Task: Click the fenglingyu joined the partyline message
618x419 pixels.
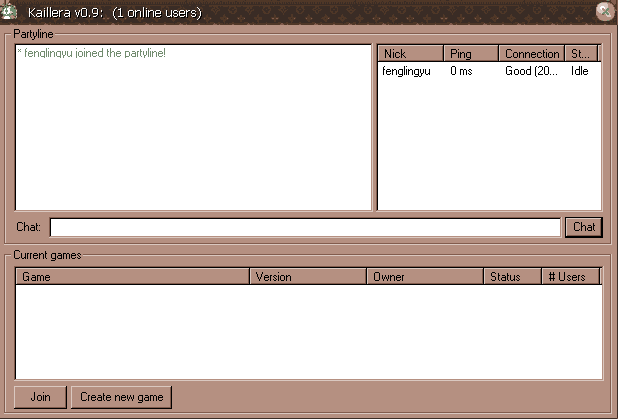Action: (91, 53)
